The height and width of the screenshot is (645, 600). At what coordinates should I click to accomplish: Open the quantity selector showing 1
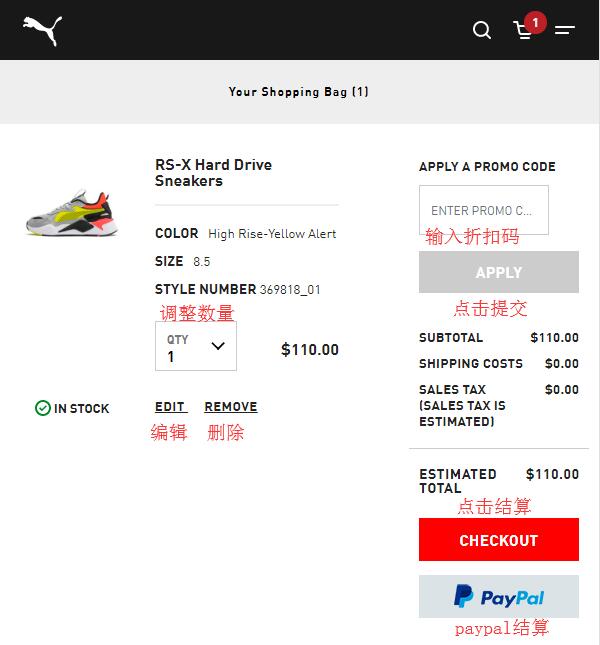pyautogui.click(x=196, y=346)
